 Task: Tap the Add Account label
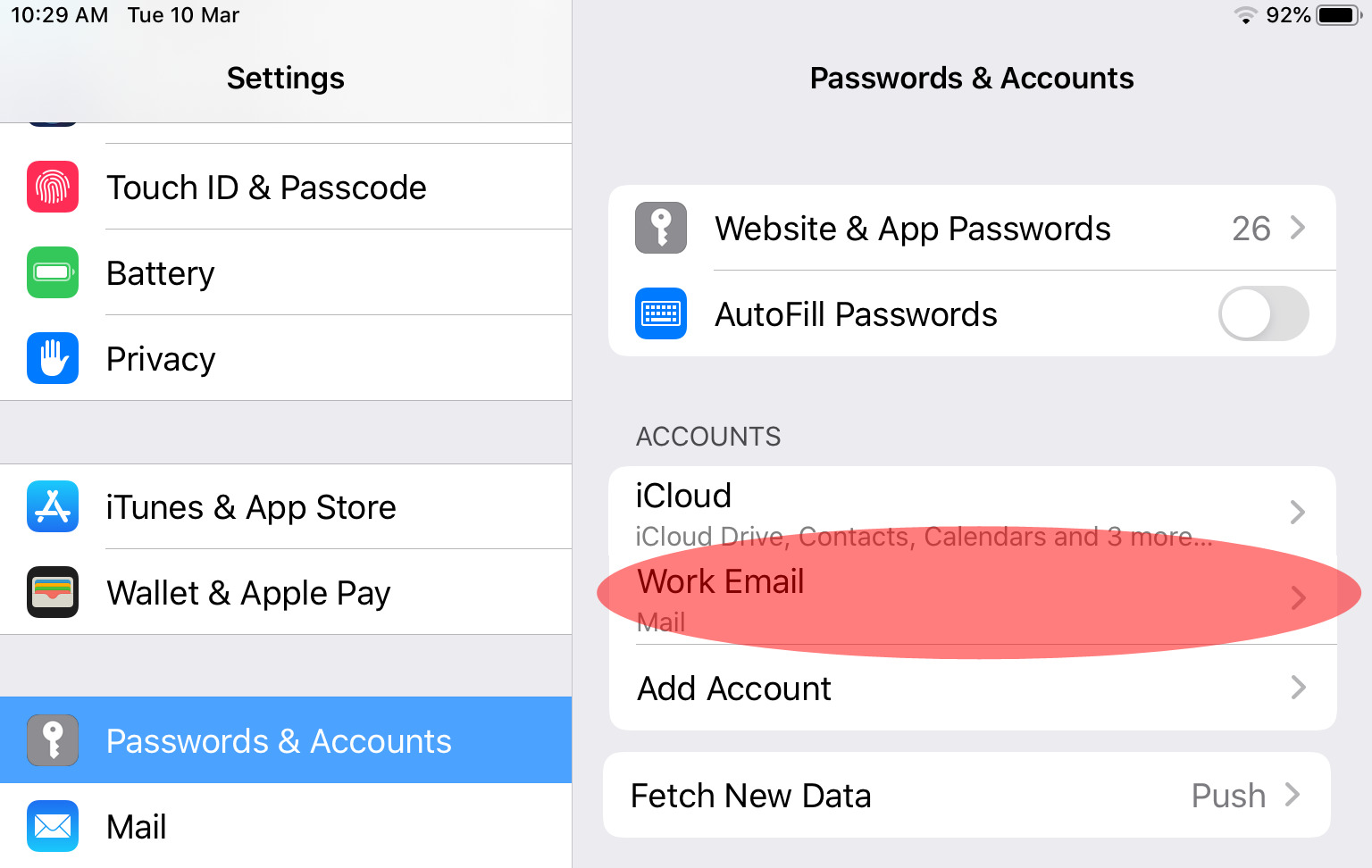point(734,689)
